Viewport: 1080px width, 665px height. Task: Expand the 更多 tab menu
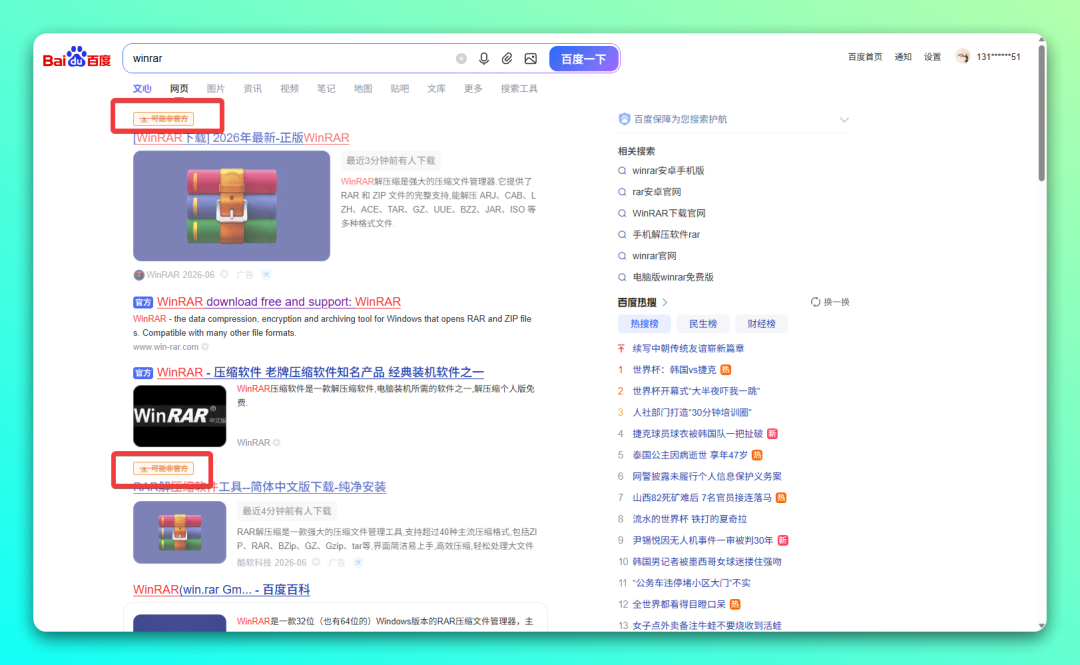pyautogui.click(x=473, y=88)
